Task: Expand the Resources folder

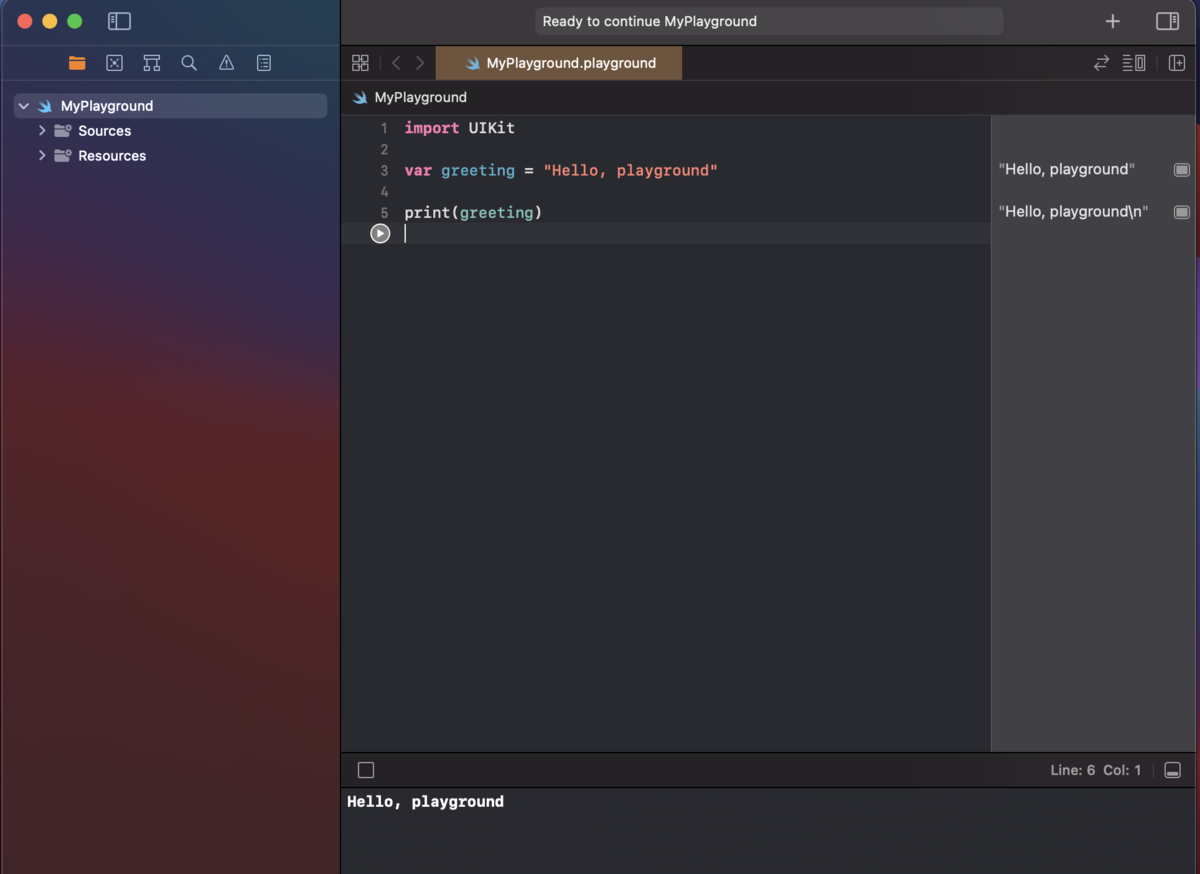Action: click(x=42, y=156)
